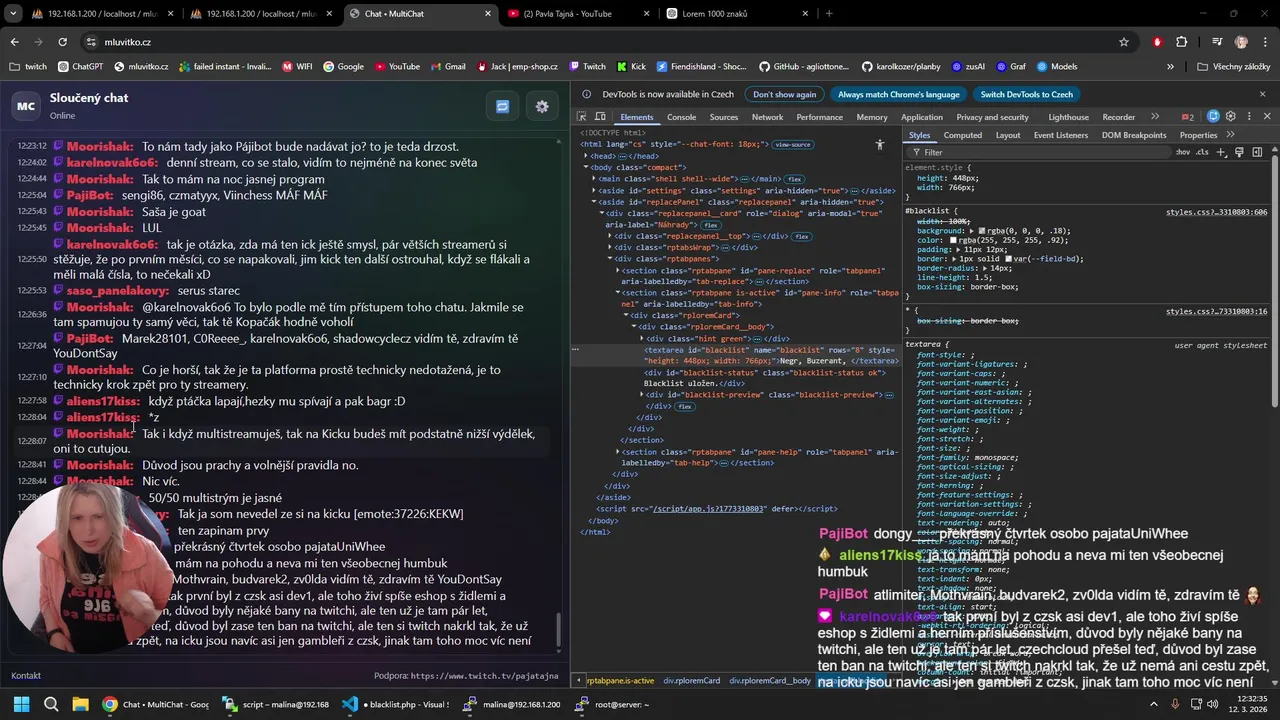The height and width of the screenshot is (720, 1280).
Task: Toggle the .cls element classes pane
Action: (1203, 152)
